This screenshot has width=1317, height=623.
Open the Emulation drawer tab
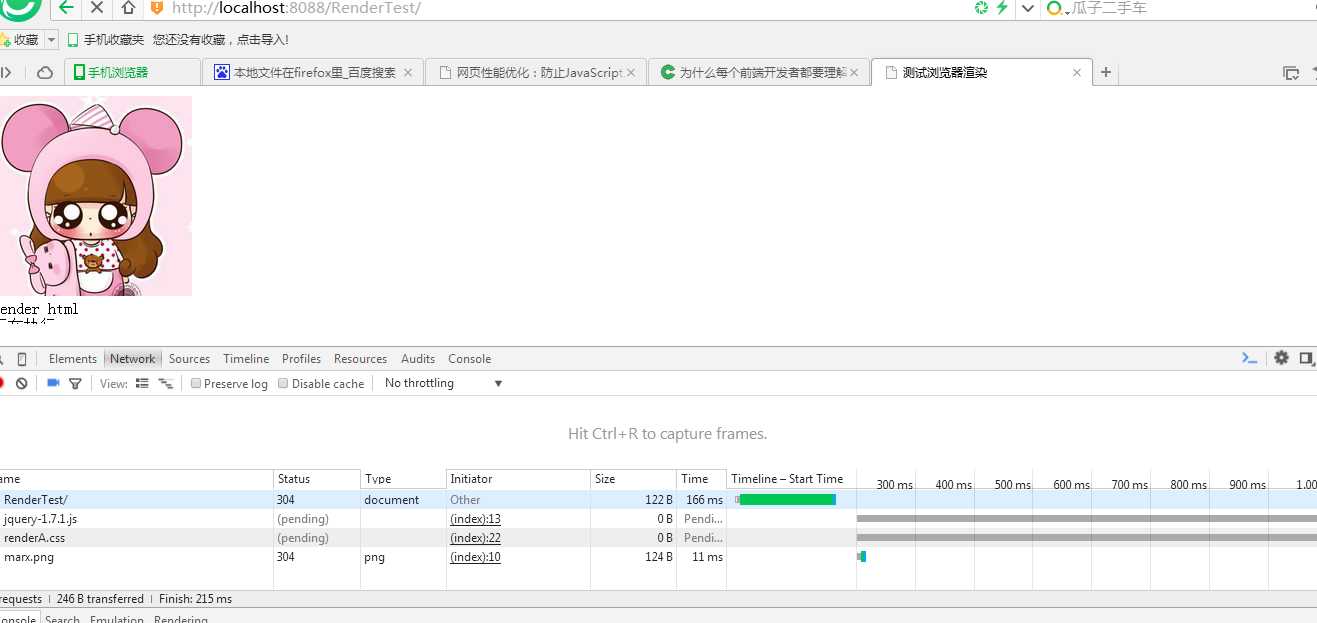pos(117,619)
